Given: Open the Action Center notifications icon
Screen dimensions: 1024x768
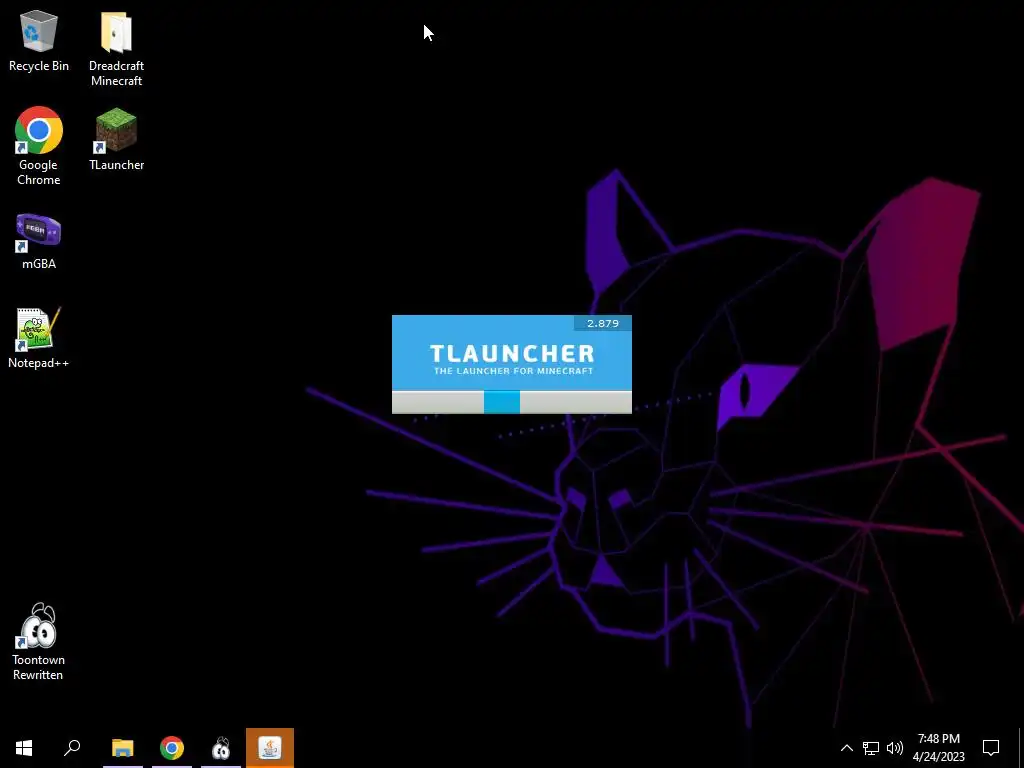Looking at the screenshot, I should click(991, 748).
